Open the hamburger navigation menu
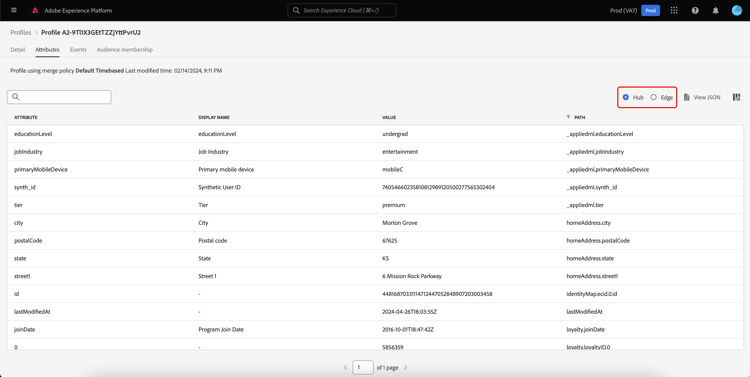Viewport: 750px width, 377px height. [13, 10]
